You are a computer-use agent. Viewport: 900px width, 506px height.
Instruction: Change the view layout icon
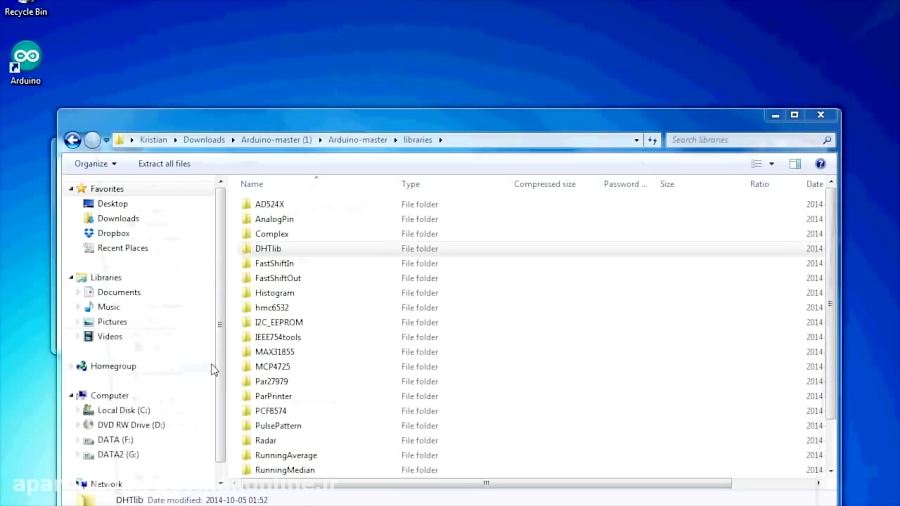pyautogui.click(x=757, y=164)
